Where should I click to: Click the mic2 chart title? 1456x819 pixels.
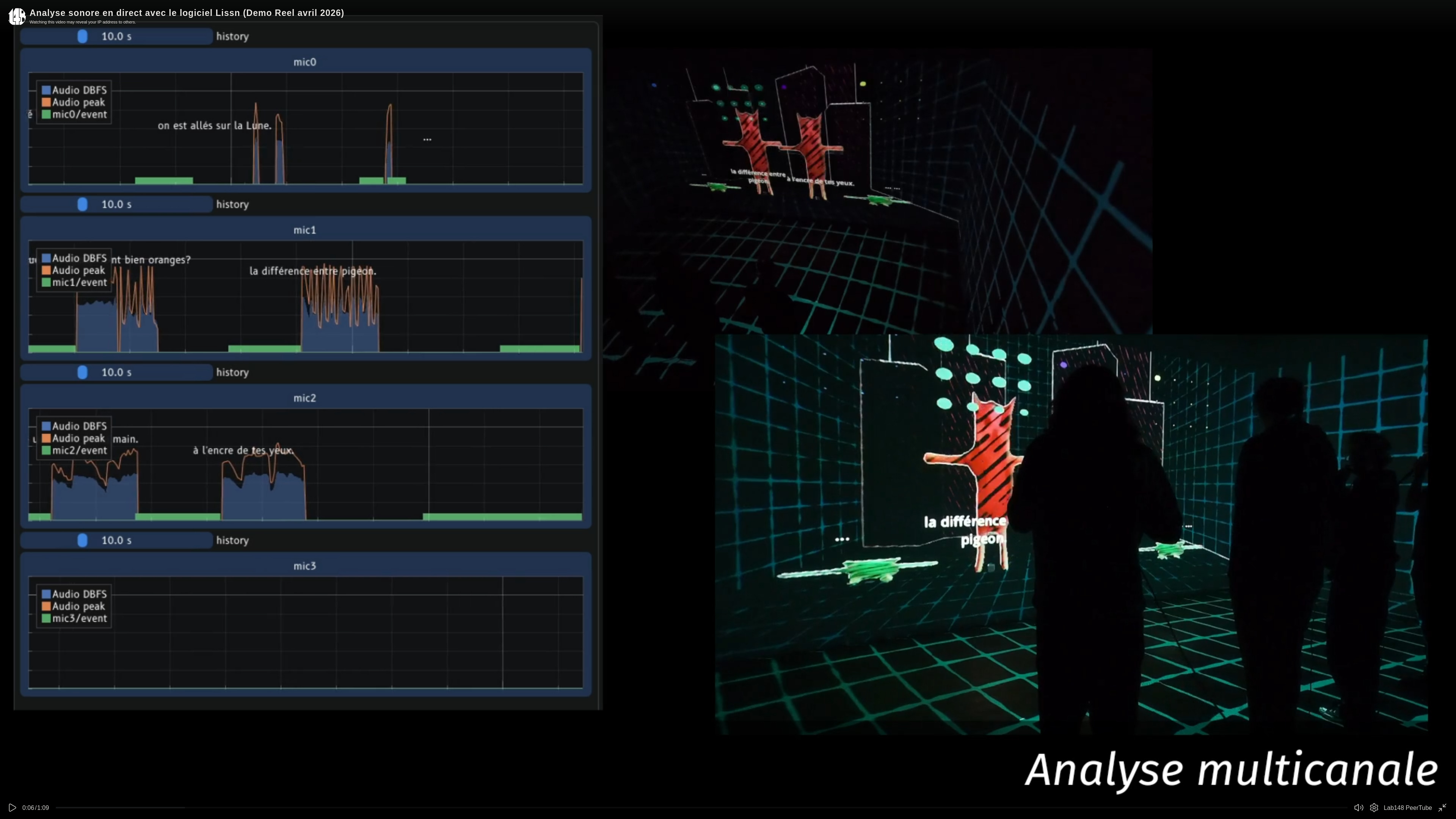coord(304,398)
